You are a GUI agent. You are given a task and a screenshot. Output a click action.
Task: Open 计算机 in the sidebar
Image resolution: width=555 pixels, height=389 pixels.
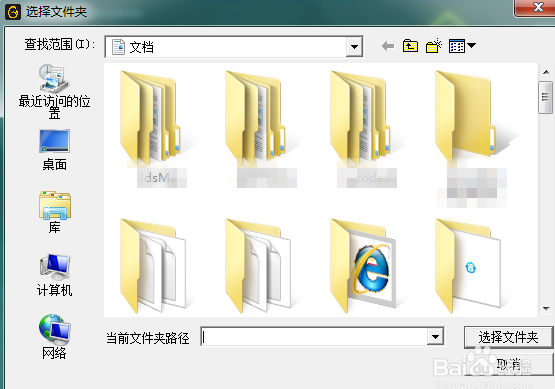click(54, 275)
